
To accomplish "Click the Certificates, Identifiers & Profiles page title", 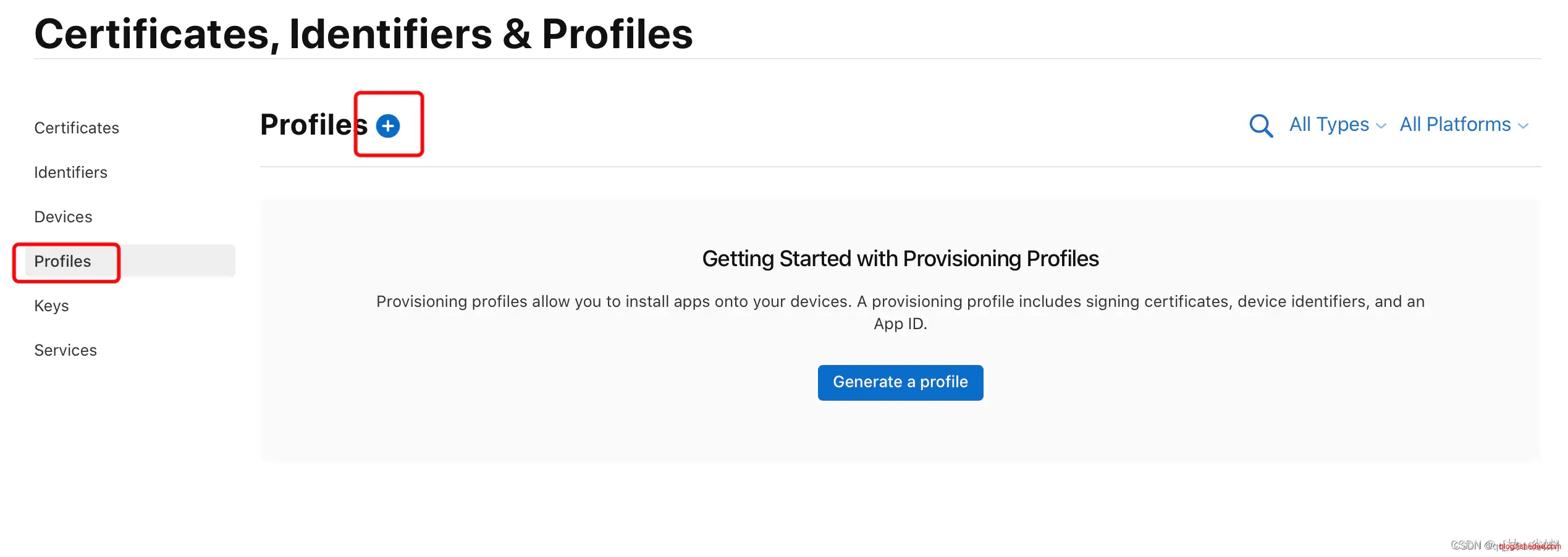I will click(x=363, y=33).
